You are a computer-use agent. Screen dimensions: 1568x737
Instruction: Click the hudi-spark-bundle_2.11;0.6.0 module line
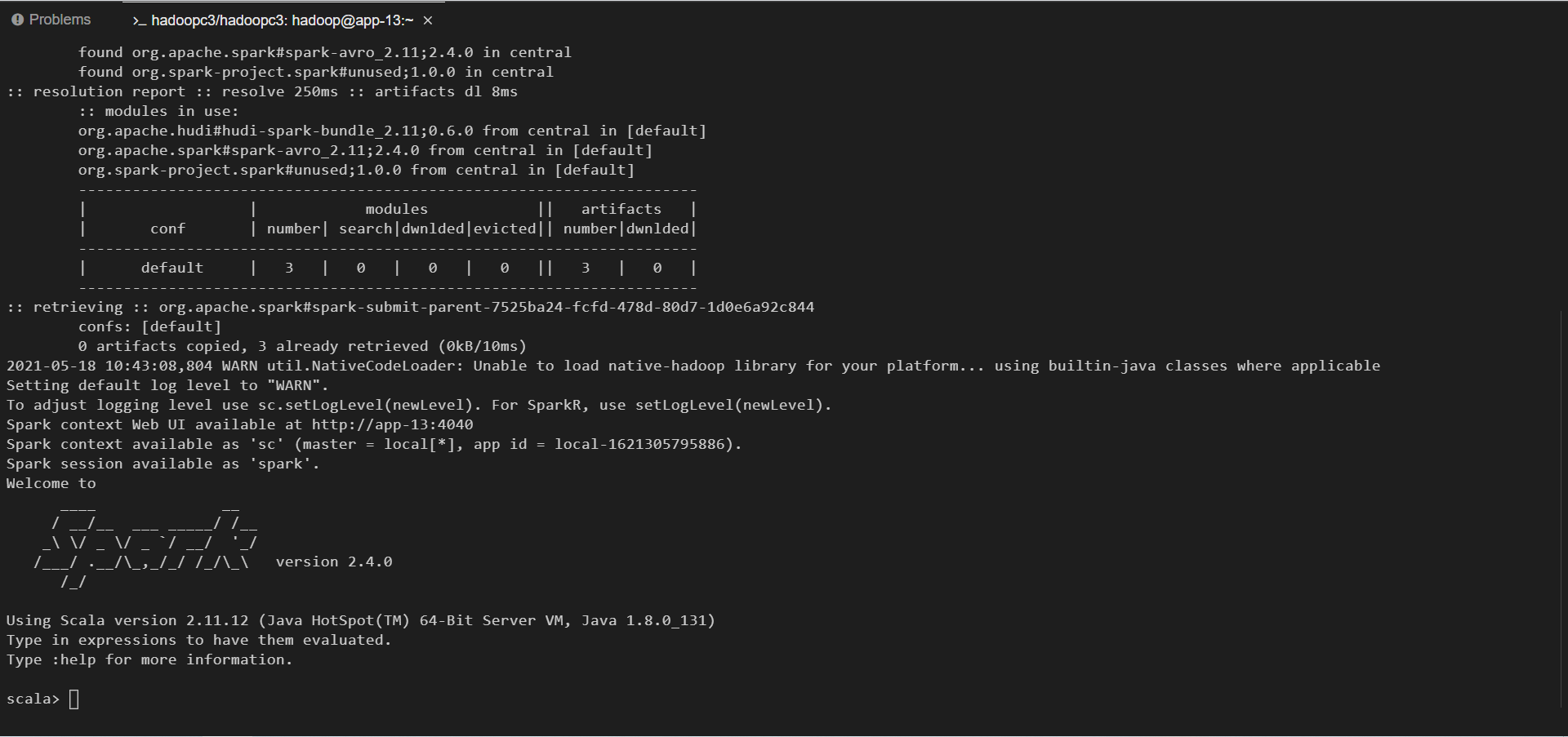click(x=392, y=131)
